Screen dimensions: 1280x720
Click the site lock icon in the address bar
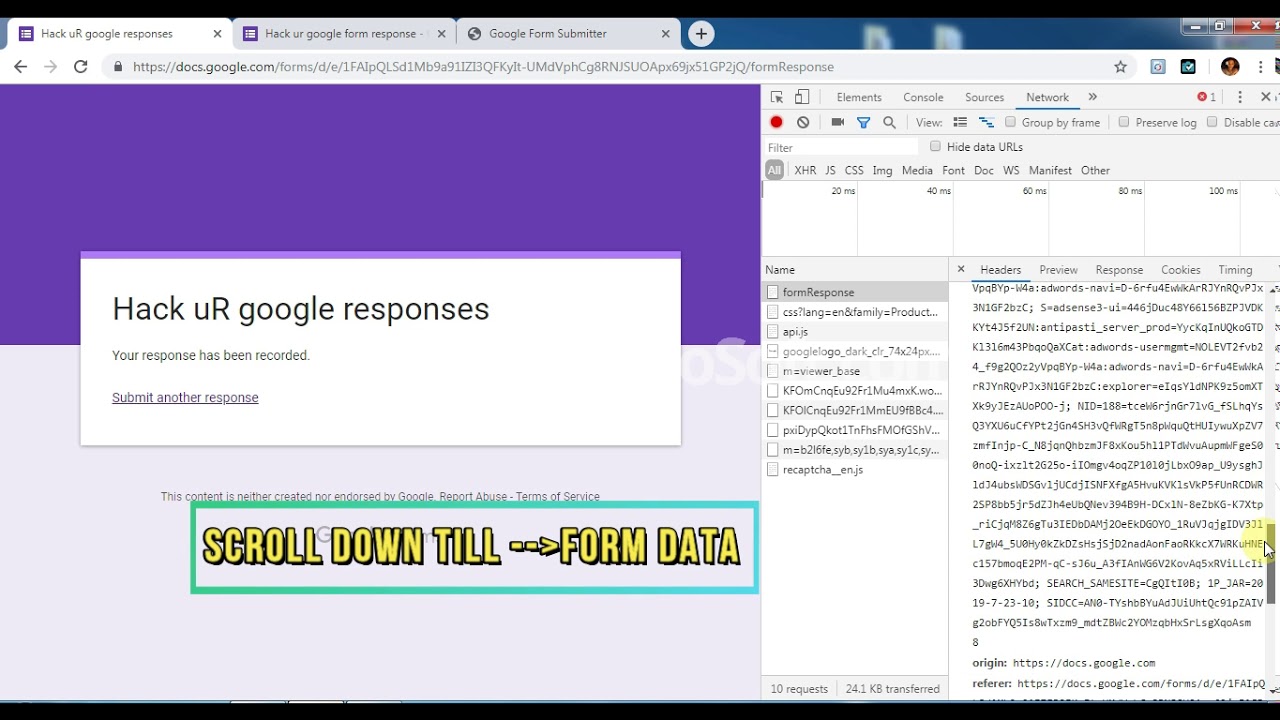tap(118, 67)
